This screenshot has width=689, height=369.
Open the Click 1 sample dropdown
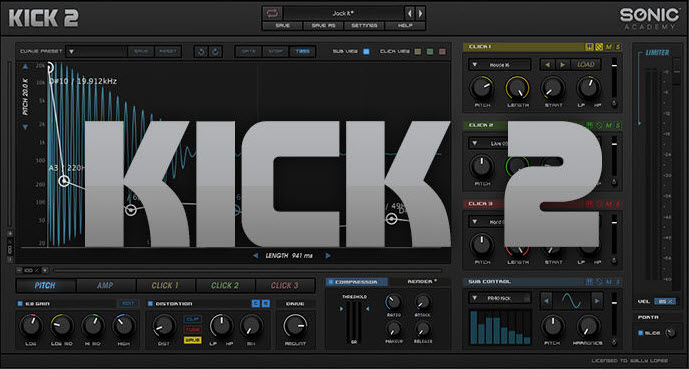coord(500,65)
